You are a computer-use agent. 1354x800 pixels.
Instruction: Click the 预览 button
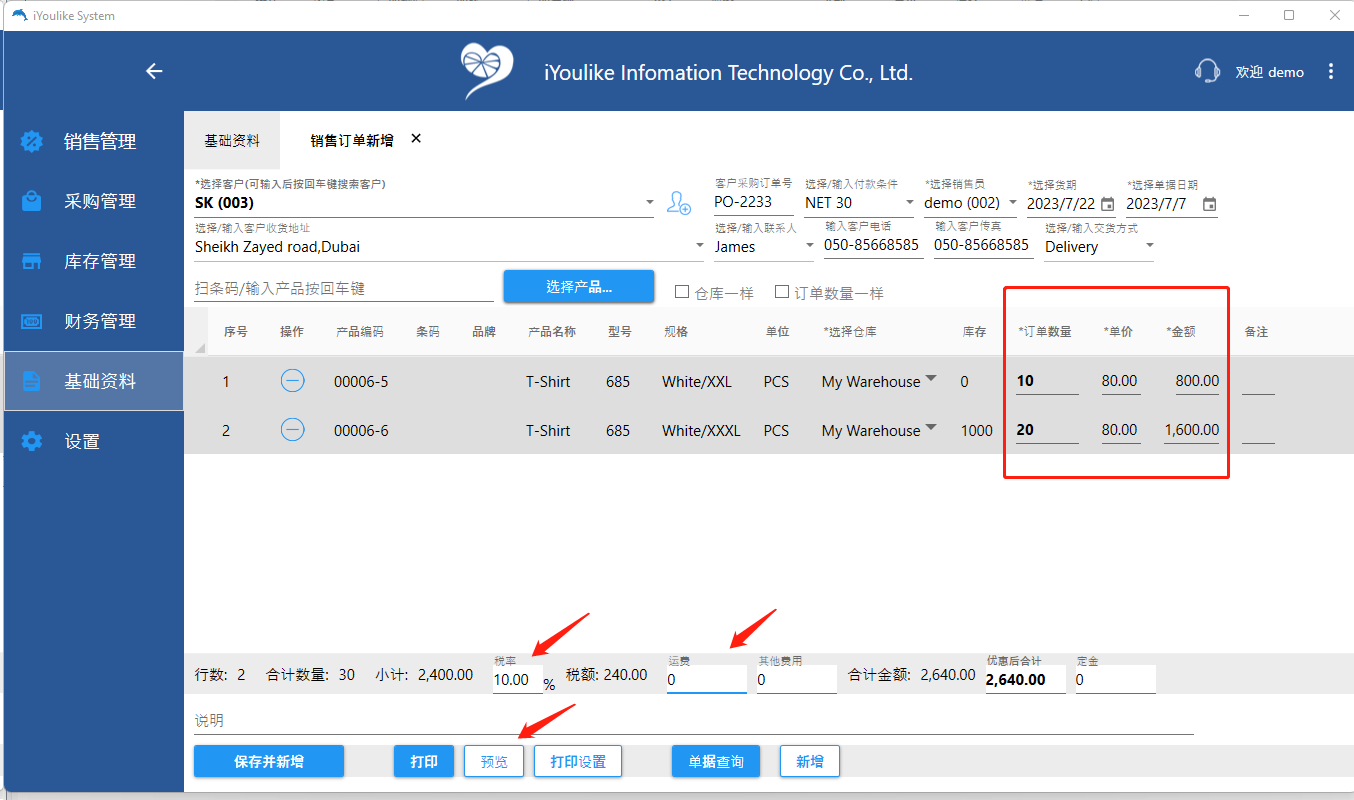494,761
